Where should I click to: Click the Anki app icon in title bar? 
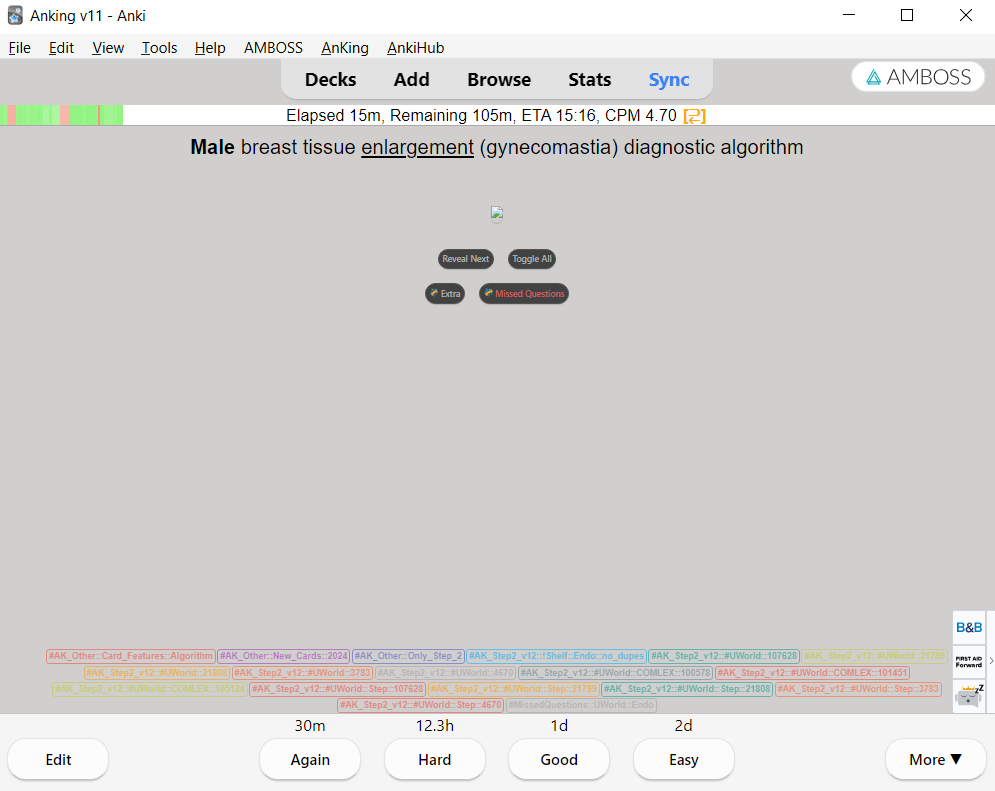(15, 16)
